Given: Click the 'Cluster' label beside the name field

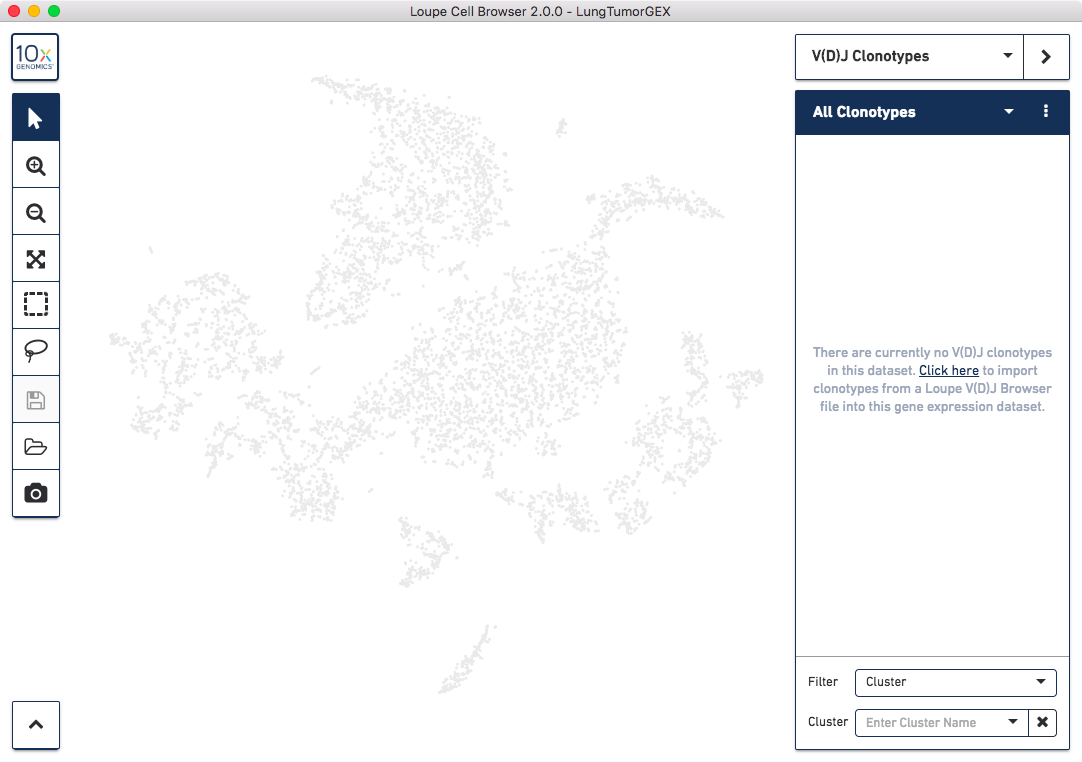Looking at the screenshot, I should (x=827, y=722).
